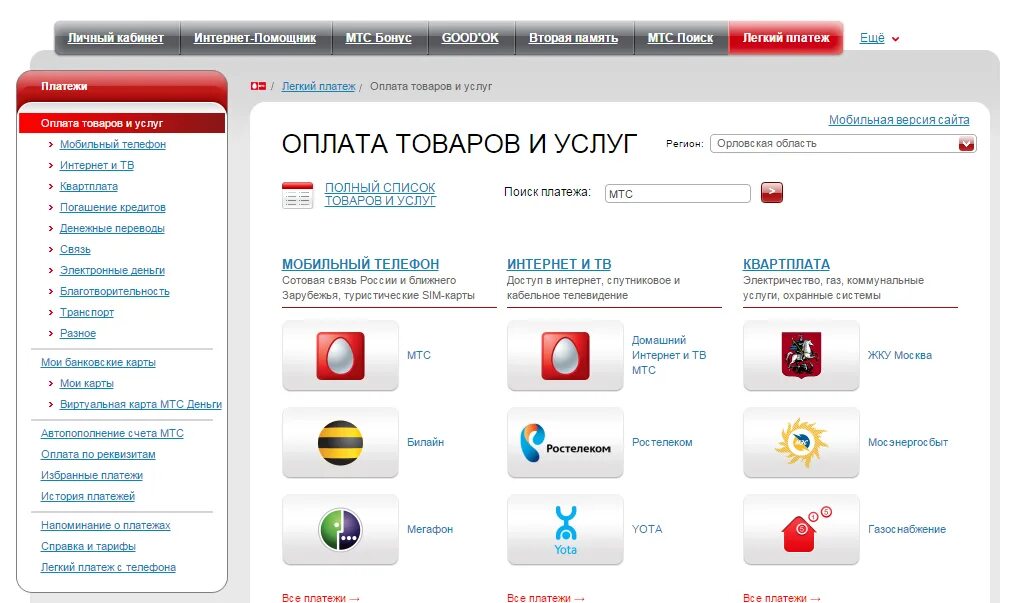
Task: Click the MTS egg logo tile under Мобильный телефон
Action: click(x=340, y=355)
